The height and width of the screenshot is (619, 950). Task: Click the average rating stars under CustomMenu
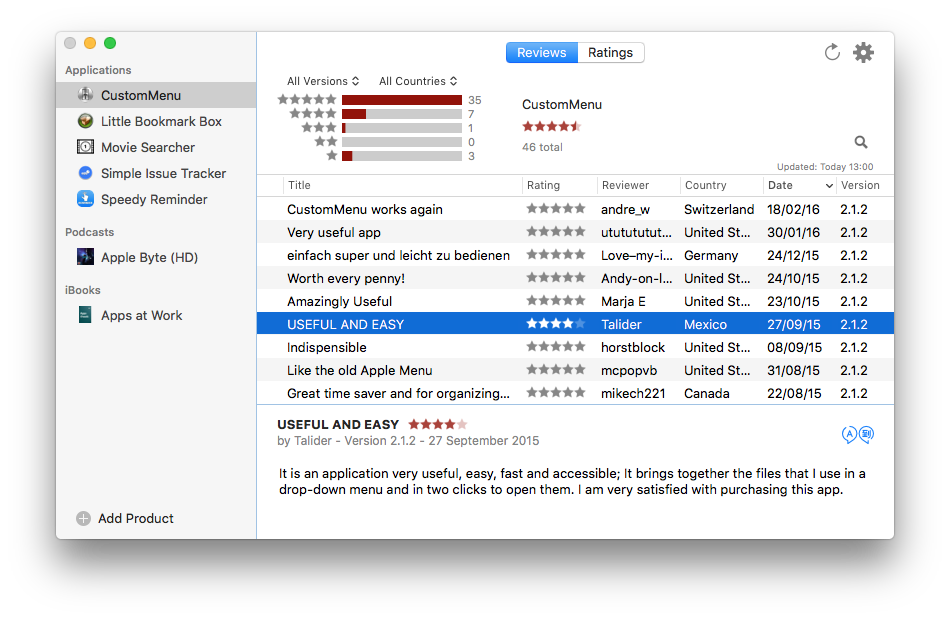[x=551, y=127]
